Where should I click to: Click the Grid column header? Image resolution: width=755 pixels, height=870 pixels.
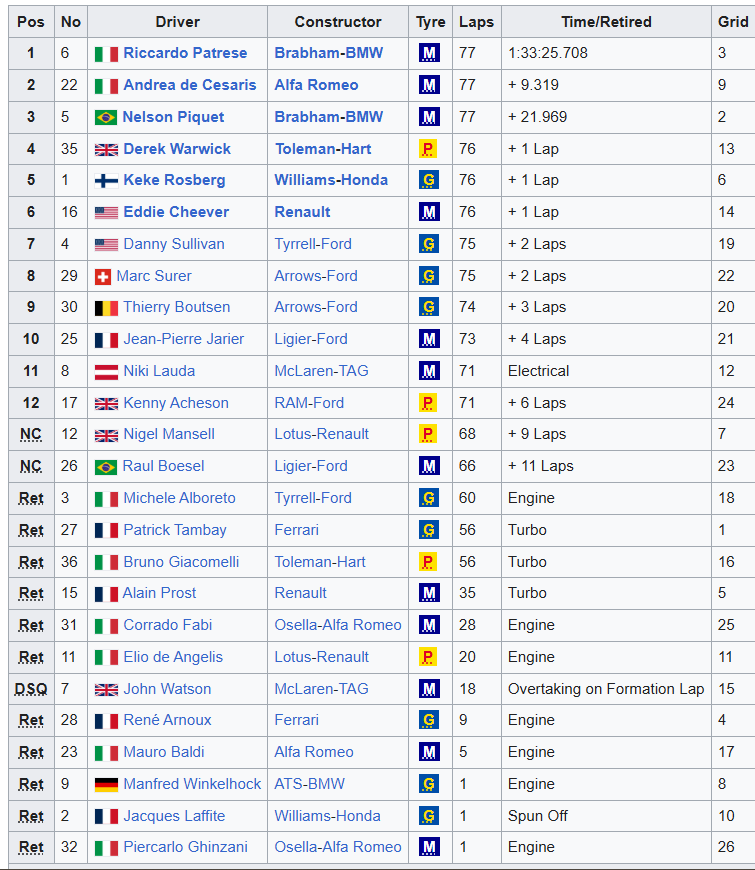point(733,22)
